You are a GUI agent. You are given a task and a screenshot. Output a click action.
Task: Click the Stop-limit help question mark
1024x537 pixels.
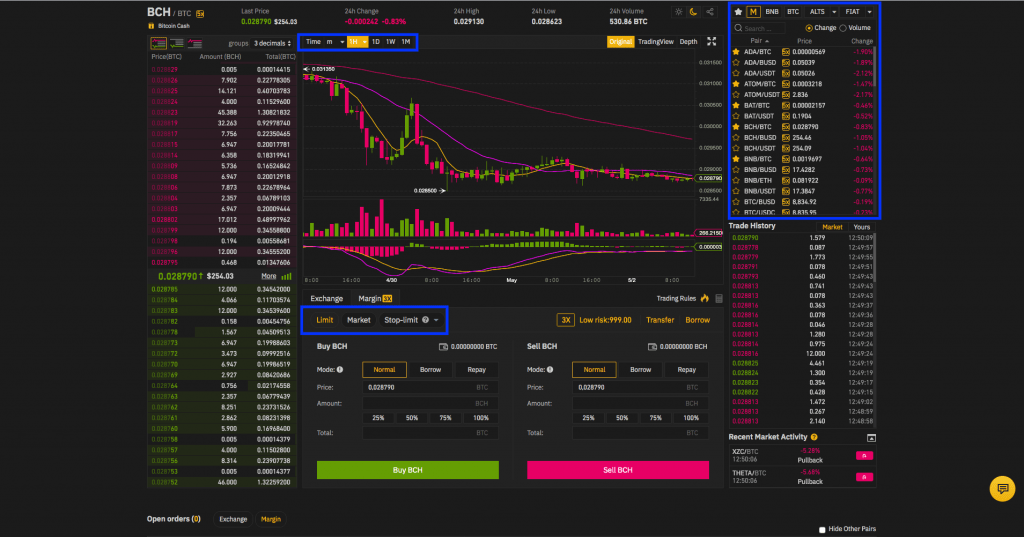(x=425, y=320)
